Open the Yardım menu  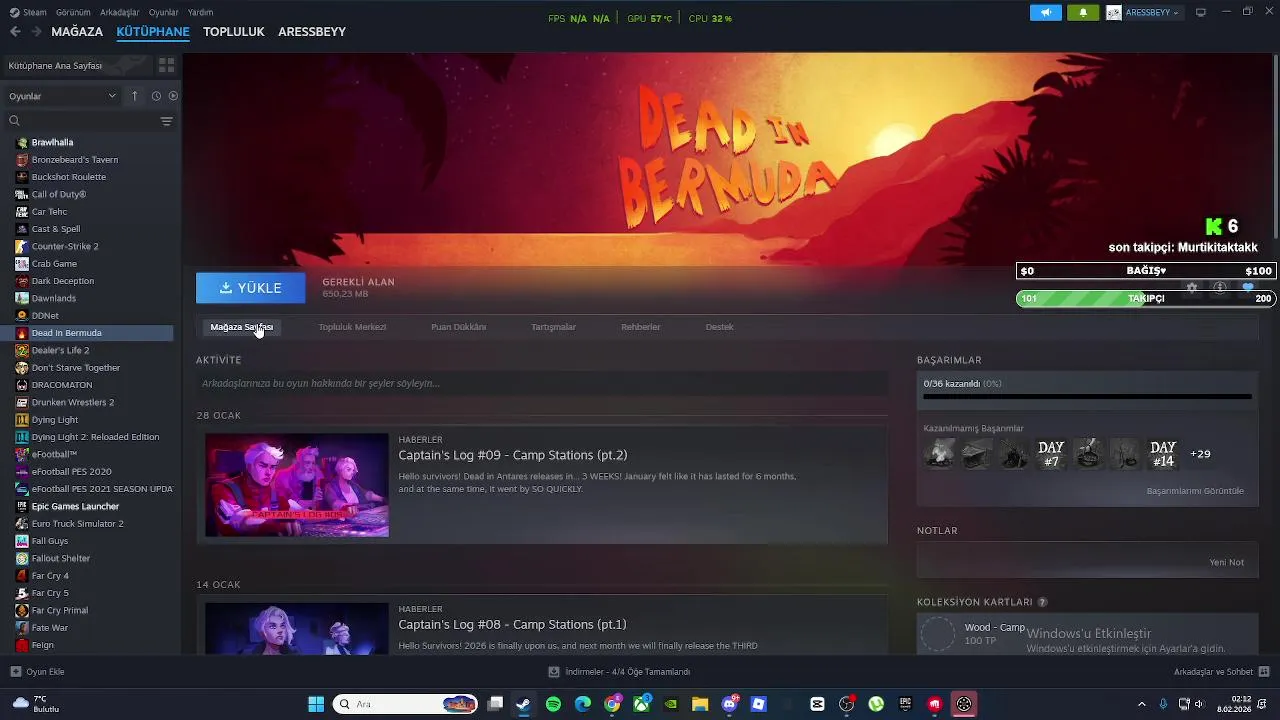click(x=201, y=12)
